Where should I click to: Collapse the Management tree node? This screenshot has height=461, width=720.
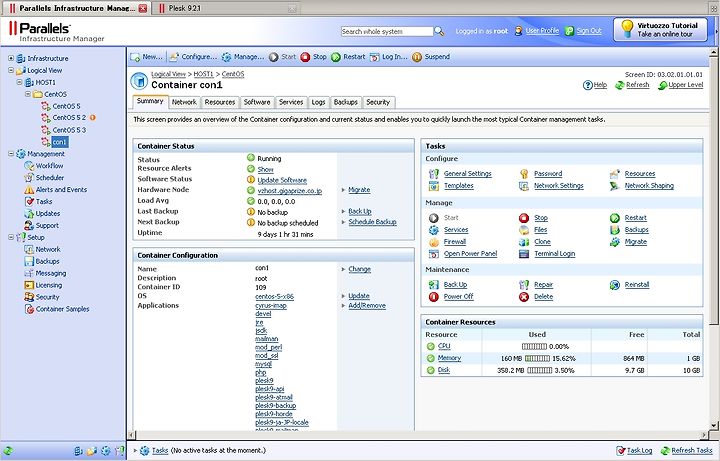(11, 154)
